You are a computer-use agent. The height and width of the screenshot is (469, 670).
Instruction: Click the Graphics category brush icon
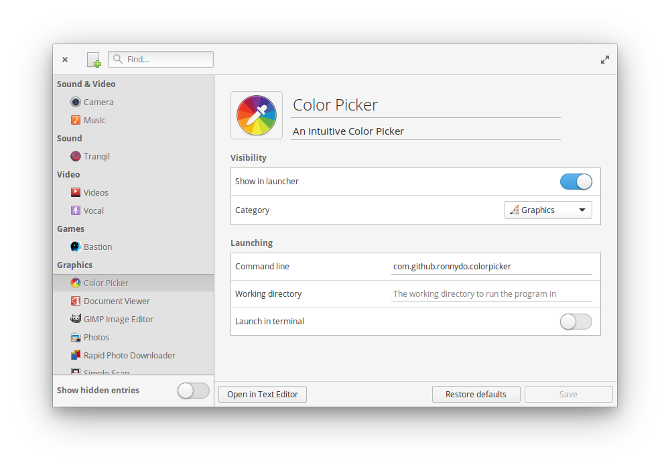[x=514, y=210]
